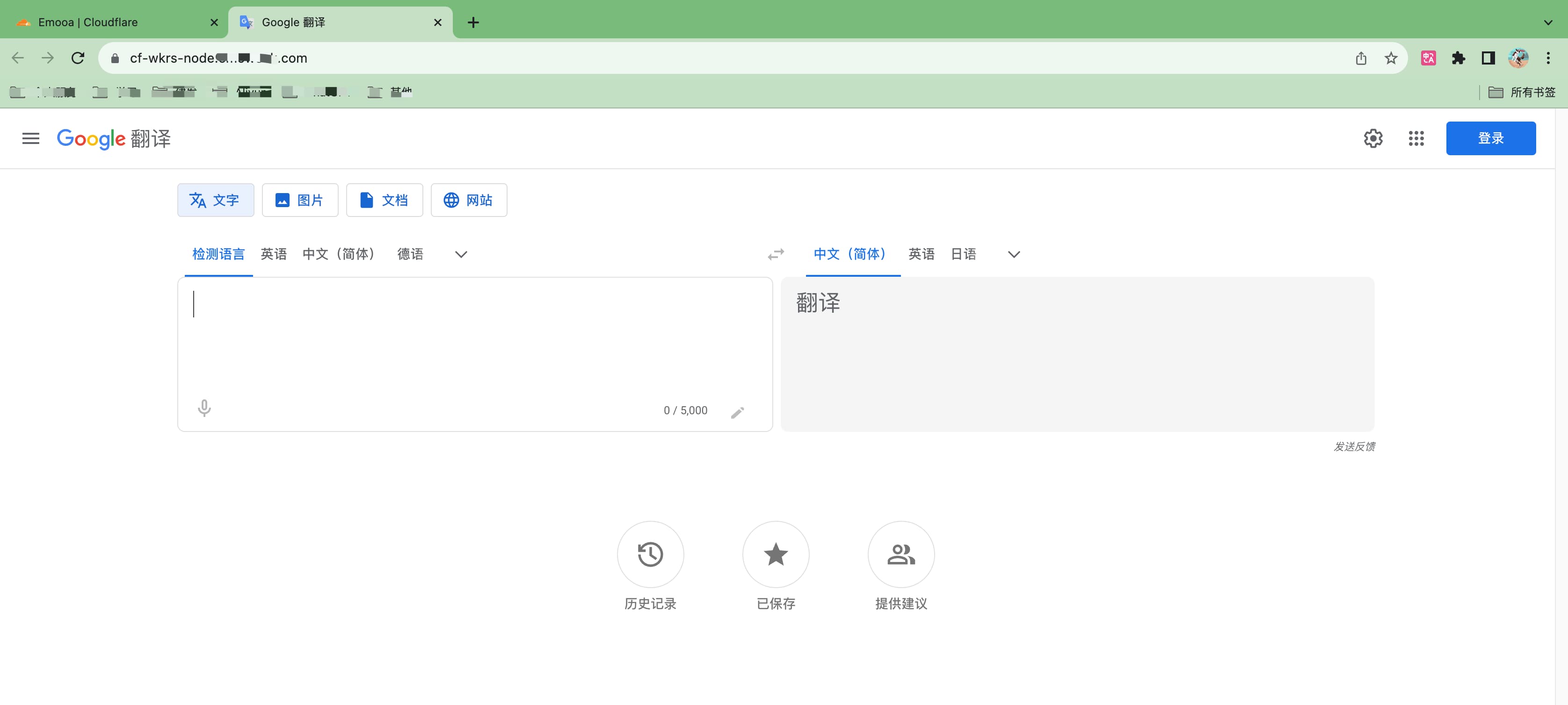Select the 文档 document translation tab
The image size is (1568, 705).
pyautogui.click(x=384, y=200)
